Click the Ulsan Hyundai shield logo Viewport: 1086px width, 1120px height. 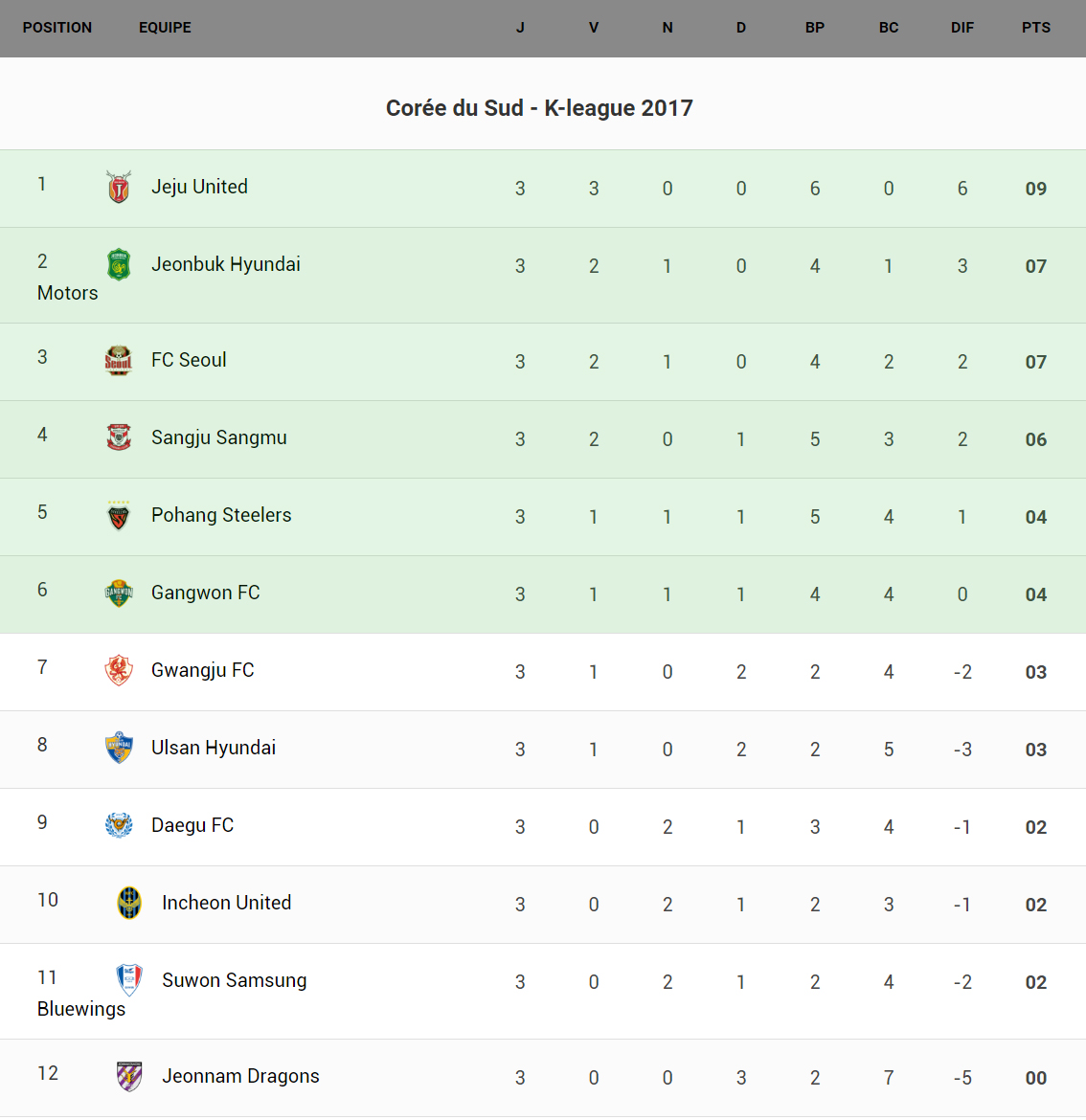[119, 749]
